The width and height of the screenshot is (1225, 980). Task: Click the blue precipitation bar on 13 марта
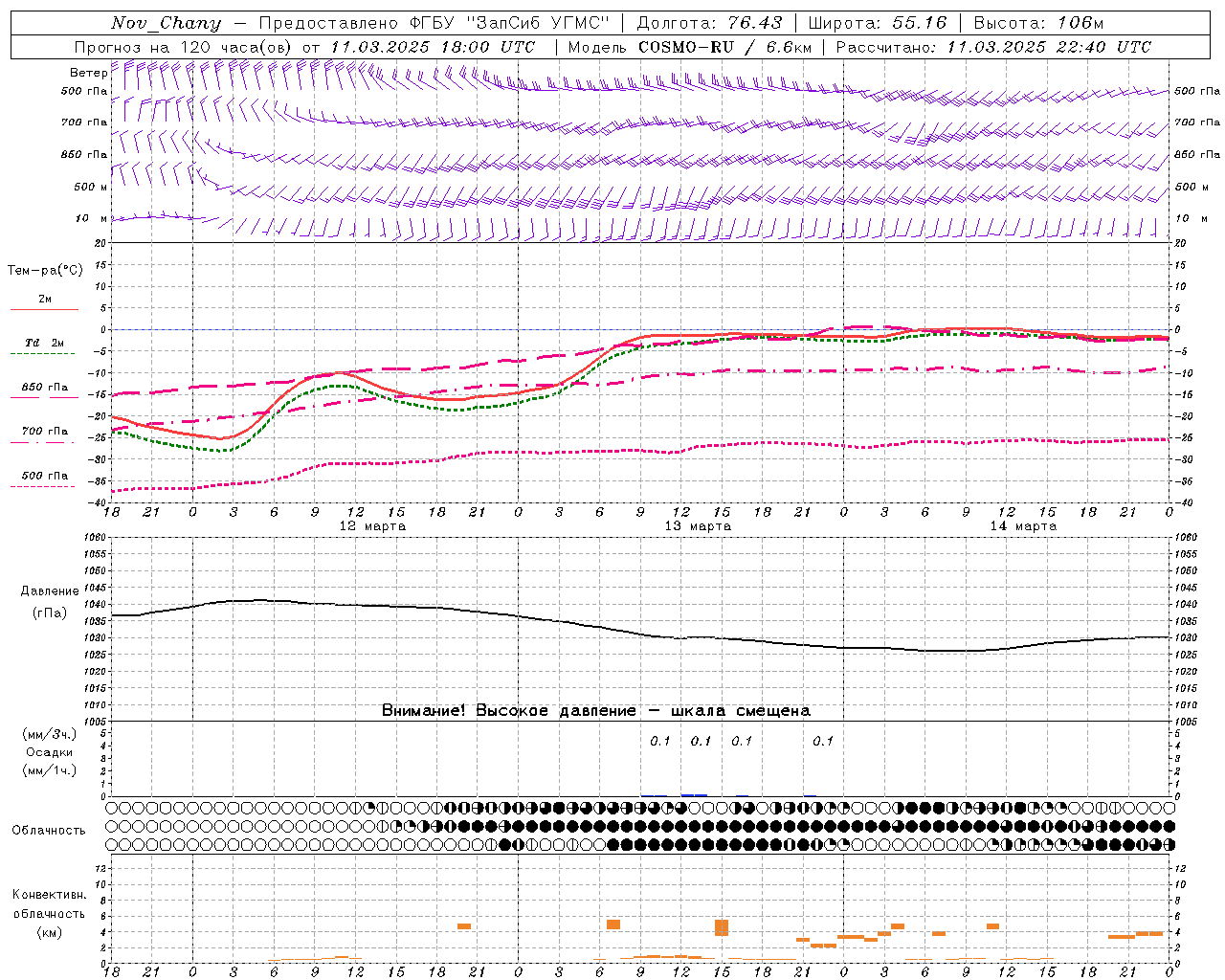pyautogui.click(x=694, y=794)
